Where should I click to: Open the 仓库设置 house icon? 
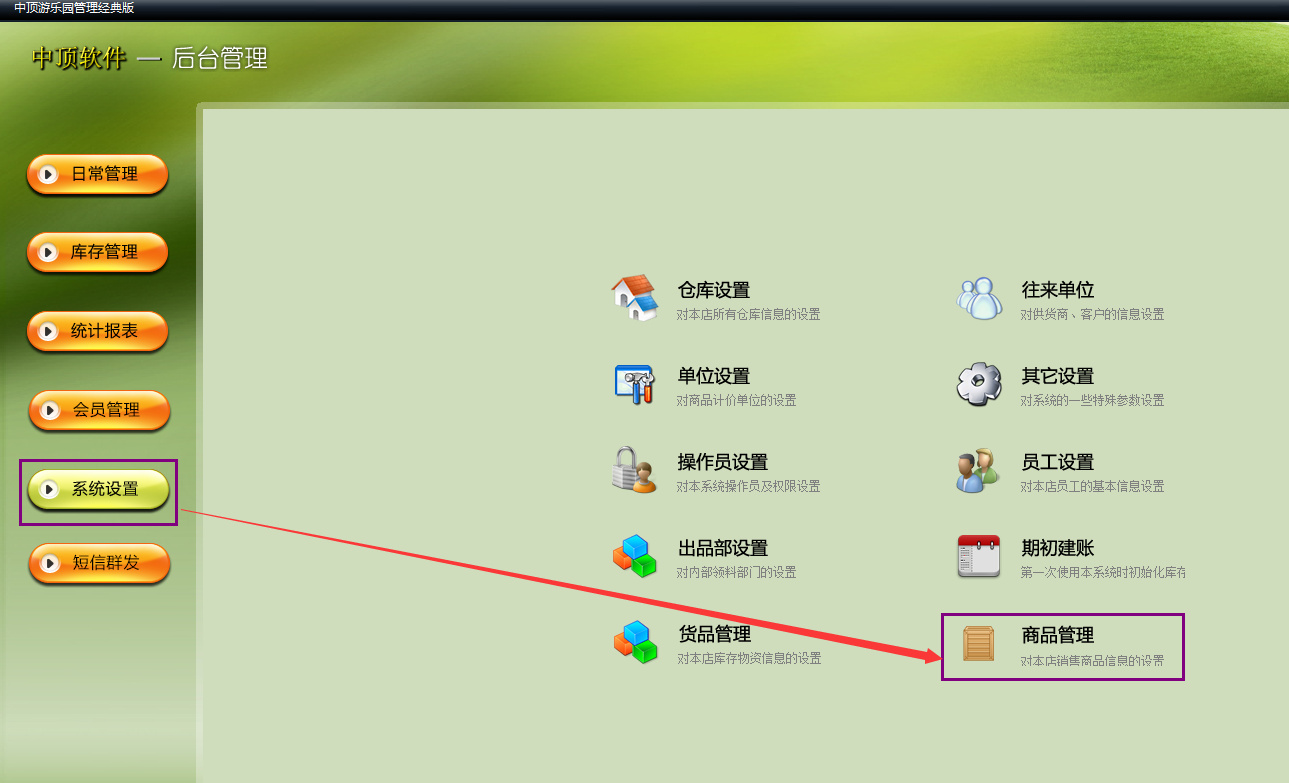[635, 298]
